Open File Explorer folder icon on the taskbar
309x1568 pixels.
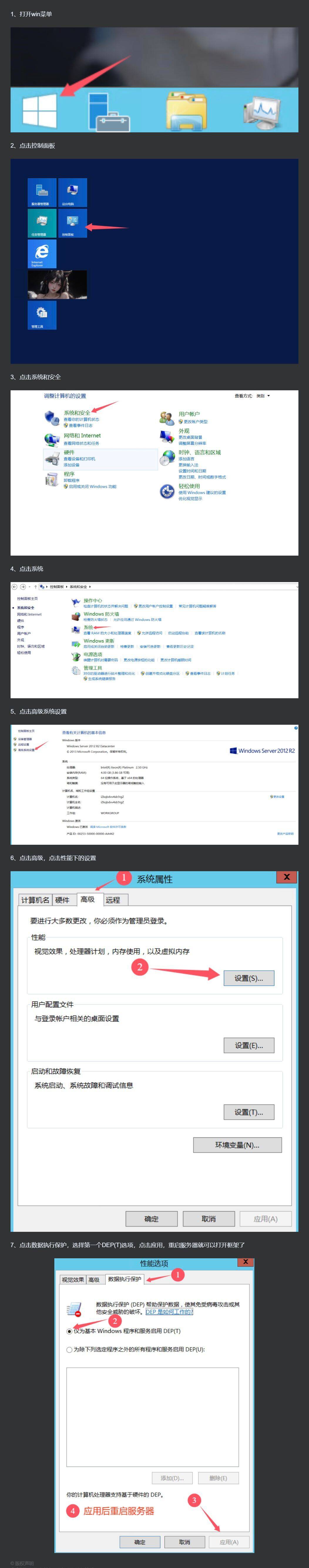pos(186,111)
